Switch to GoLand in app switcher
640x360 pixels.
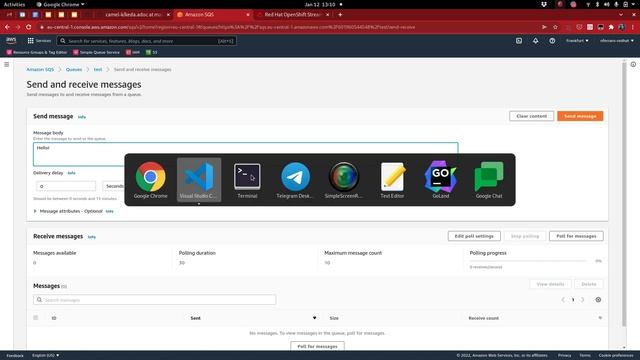click(440, 180)
